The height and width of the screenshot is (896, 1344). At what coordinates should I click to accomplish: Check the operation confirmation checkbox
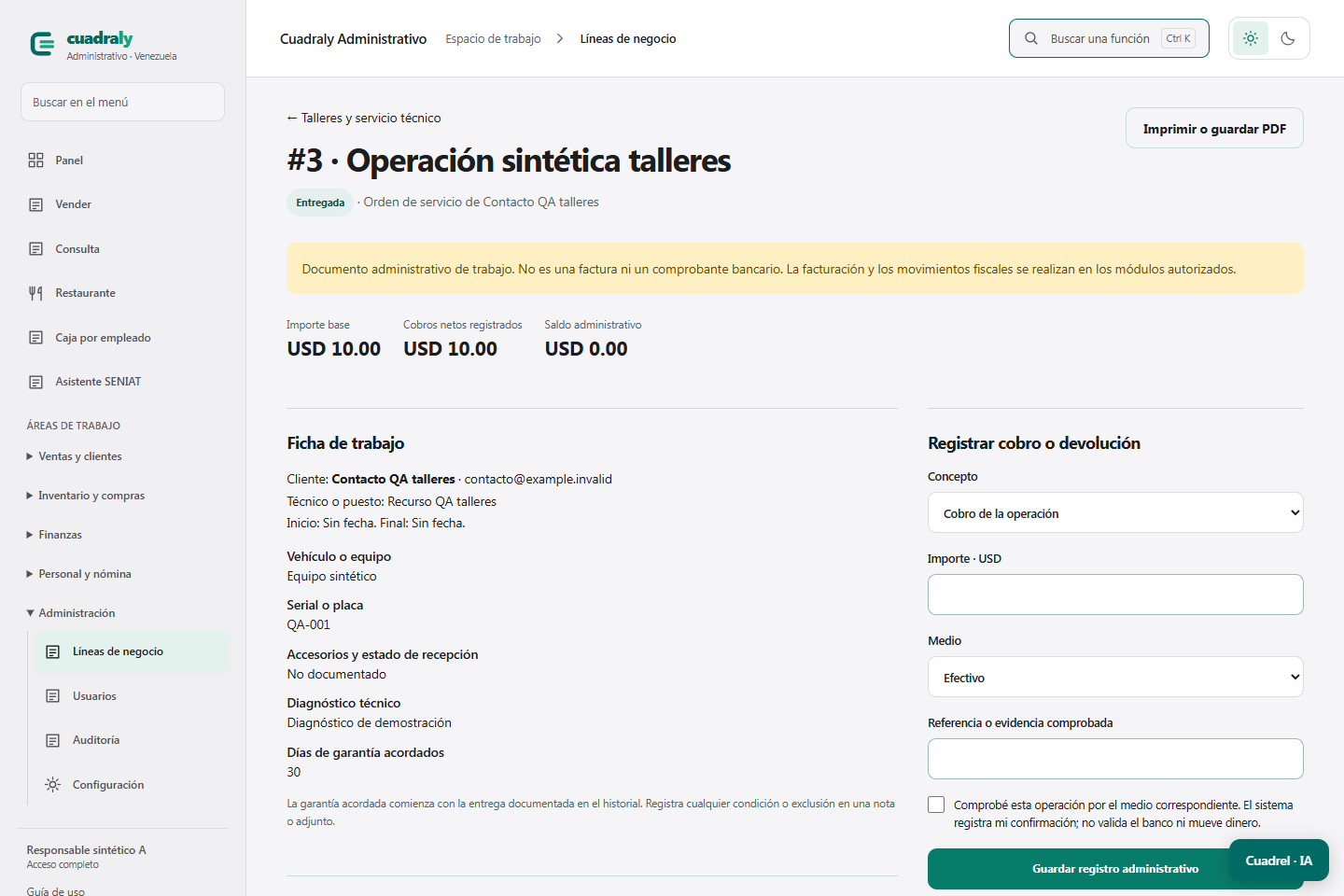tap(936, 805)
